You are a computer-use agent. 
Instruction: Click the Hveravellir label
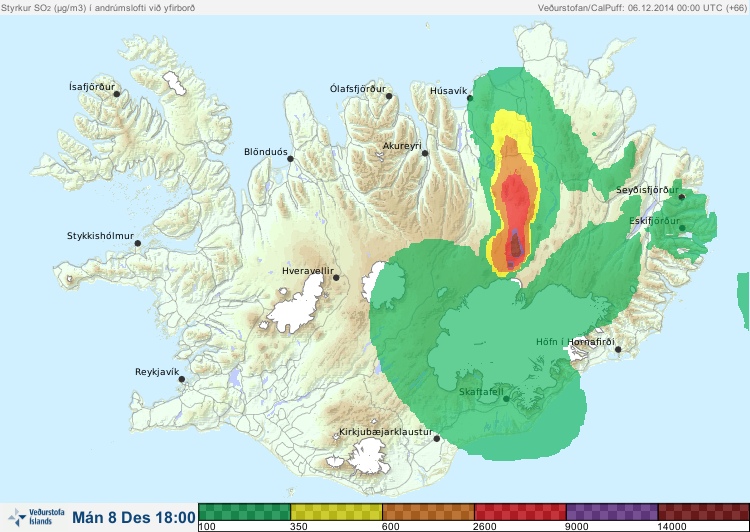pos(308,271)
